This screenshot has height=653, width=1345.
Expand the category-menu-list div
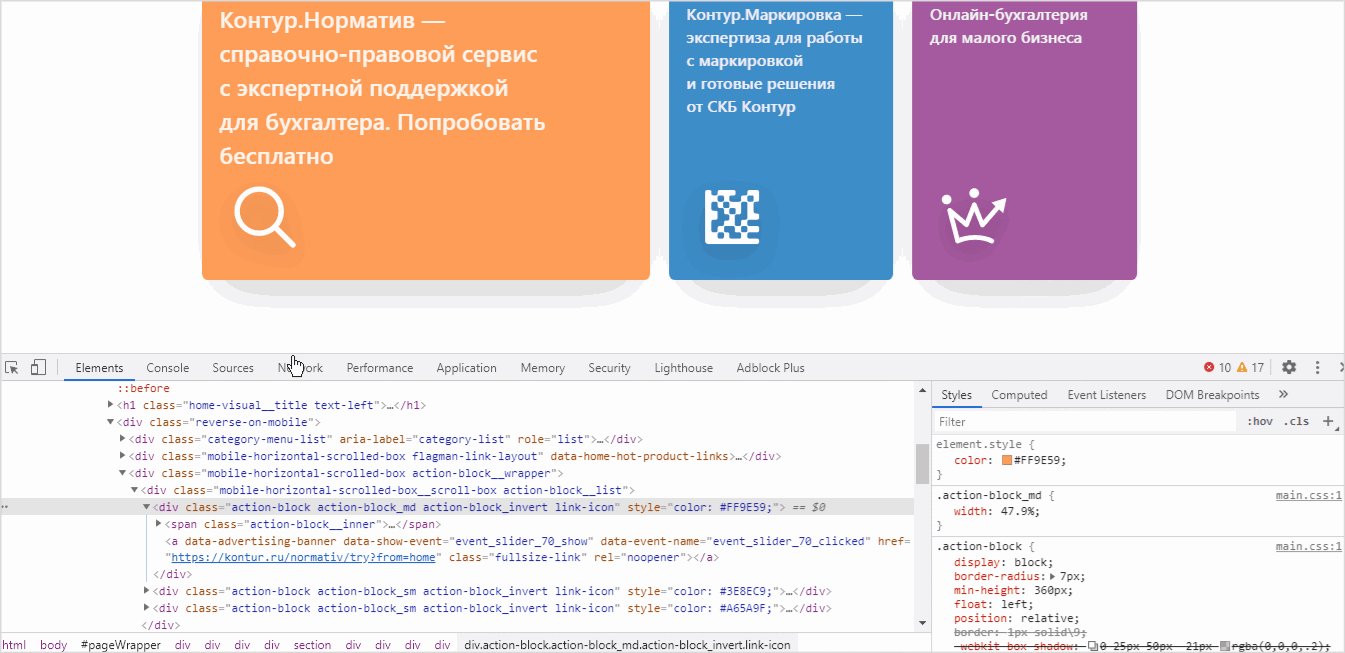tap(122, 439)
